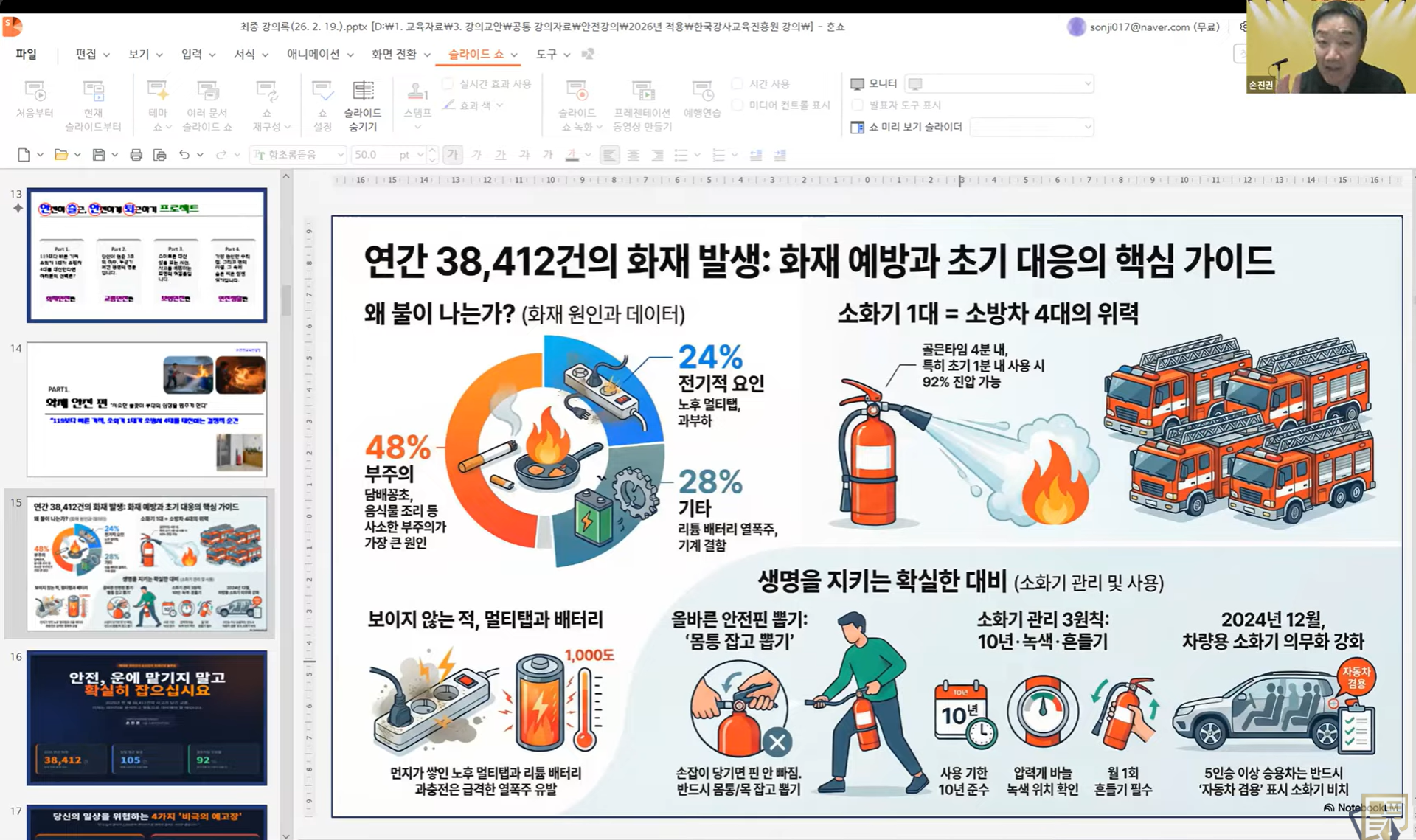
Task: Align text center
Action: (x=633, y=155)
